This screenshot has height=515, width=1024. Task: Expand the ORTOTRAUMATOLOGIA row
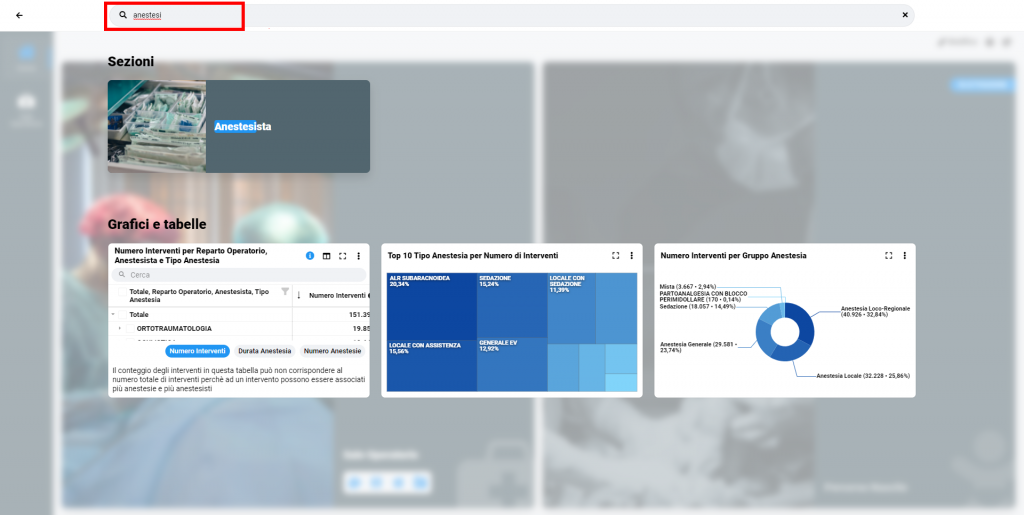[x=120, y=328]
